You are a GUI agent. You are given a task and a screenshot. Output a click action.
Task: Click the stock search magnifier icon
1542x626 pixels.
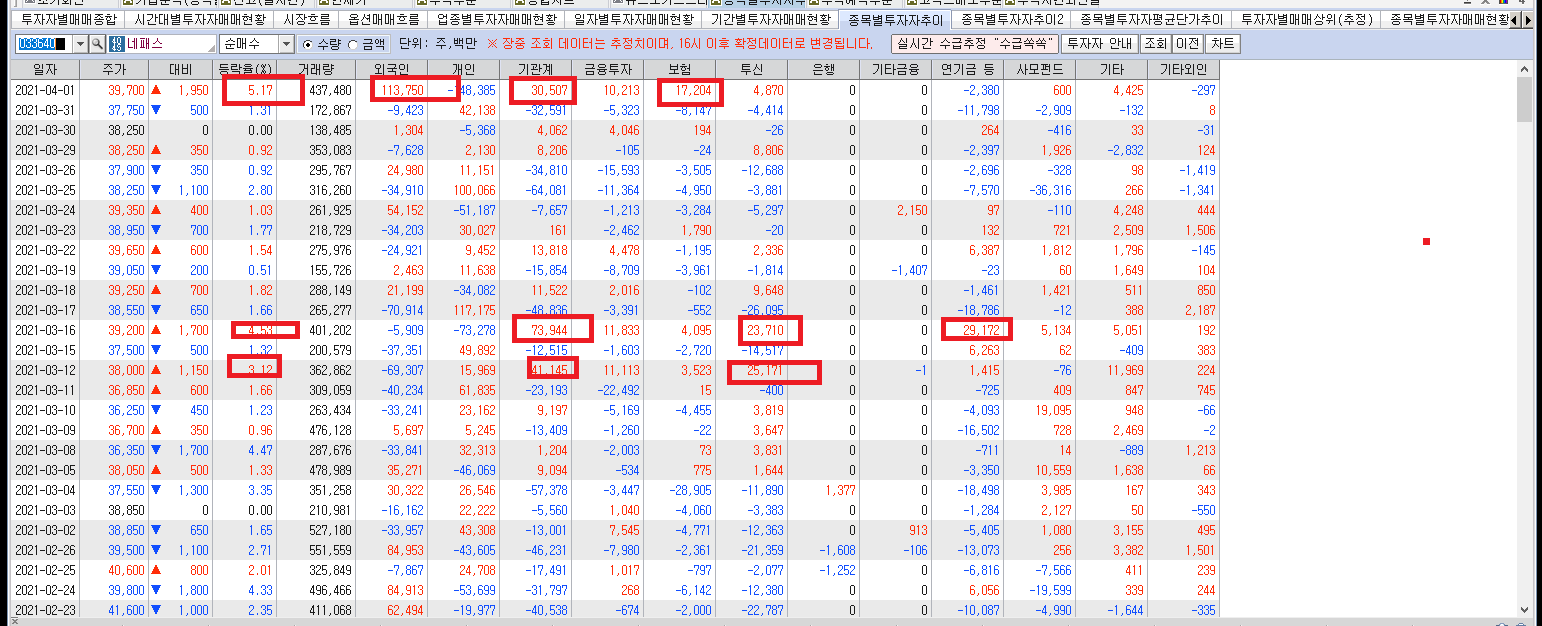coord(97,44)
